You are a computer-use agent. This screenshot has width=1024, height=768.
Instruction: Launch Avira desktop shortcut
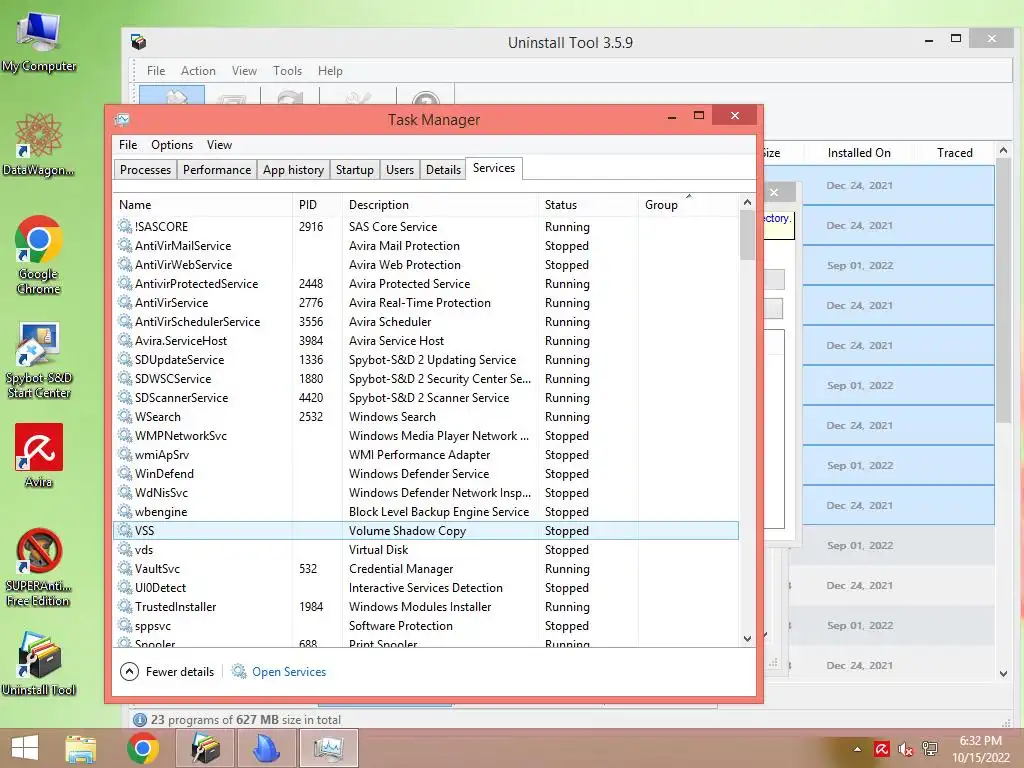39,455
